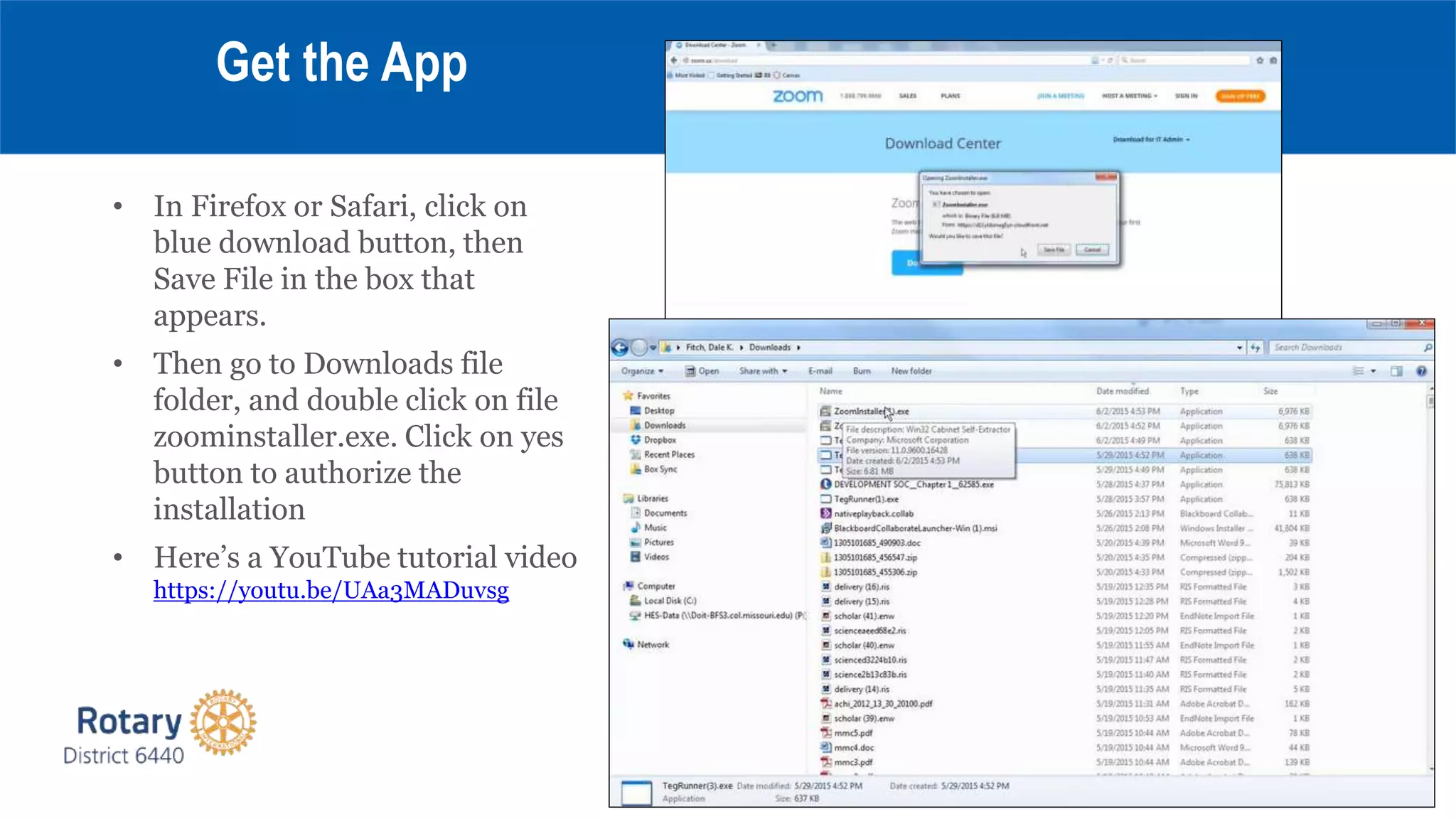
Task: Open the SALES menu on Zoom site
Action: (x=908, y=96)
